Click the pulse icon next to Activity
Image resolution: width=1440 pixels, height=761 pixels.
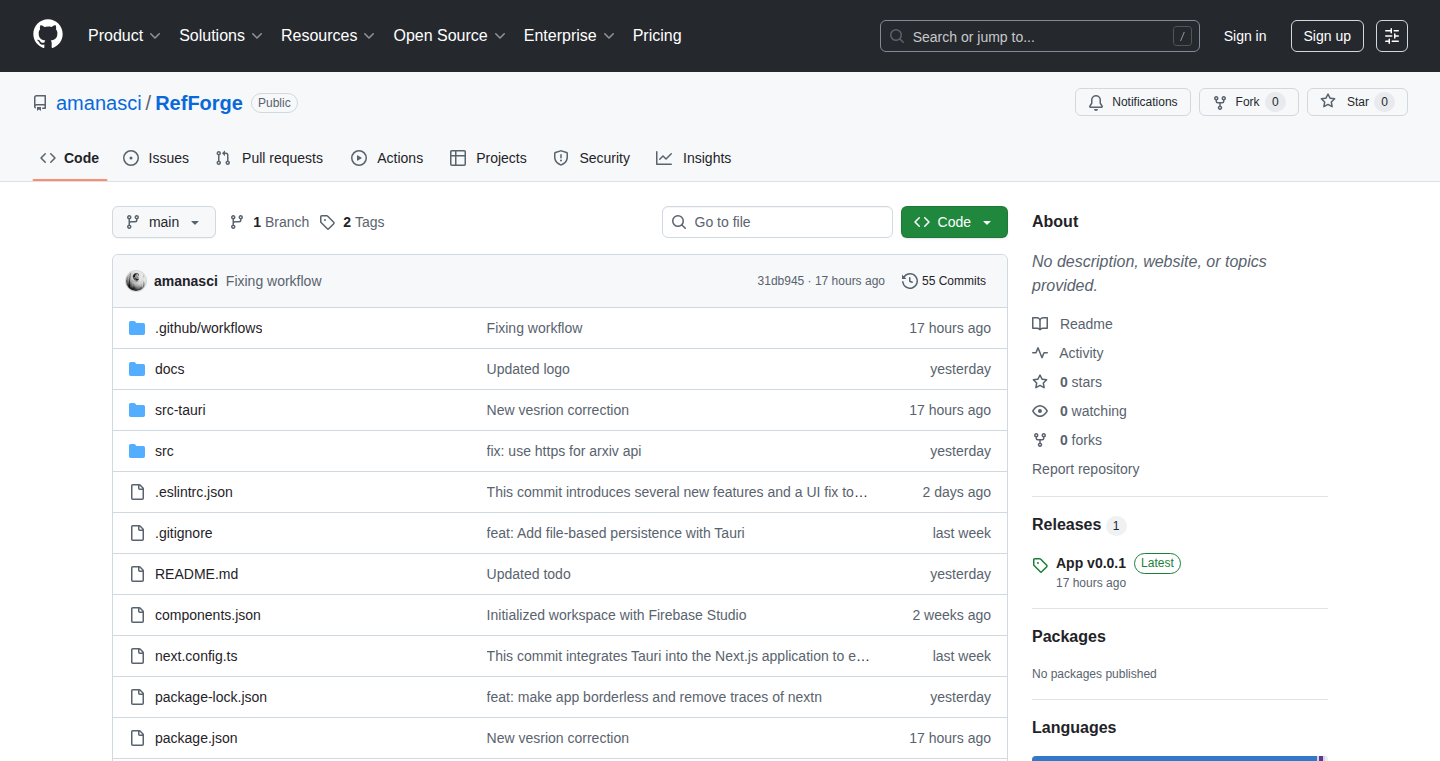tap(1040, 353)
